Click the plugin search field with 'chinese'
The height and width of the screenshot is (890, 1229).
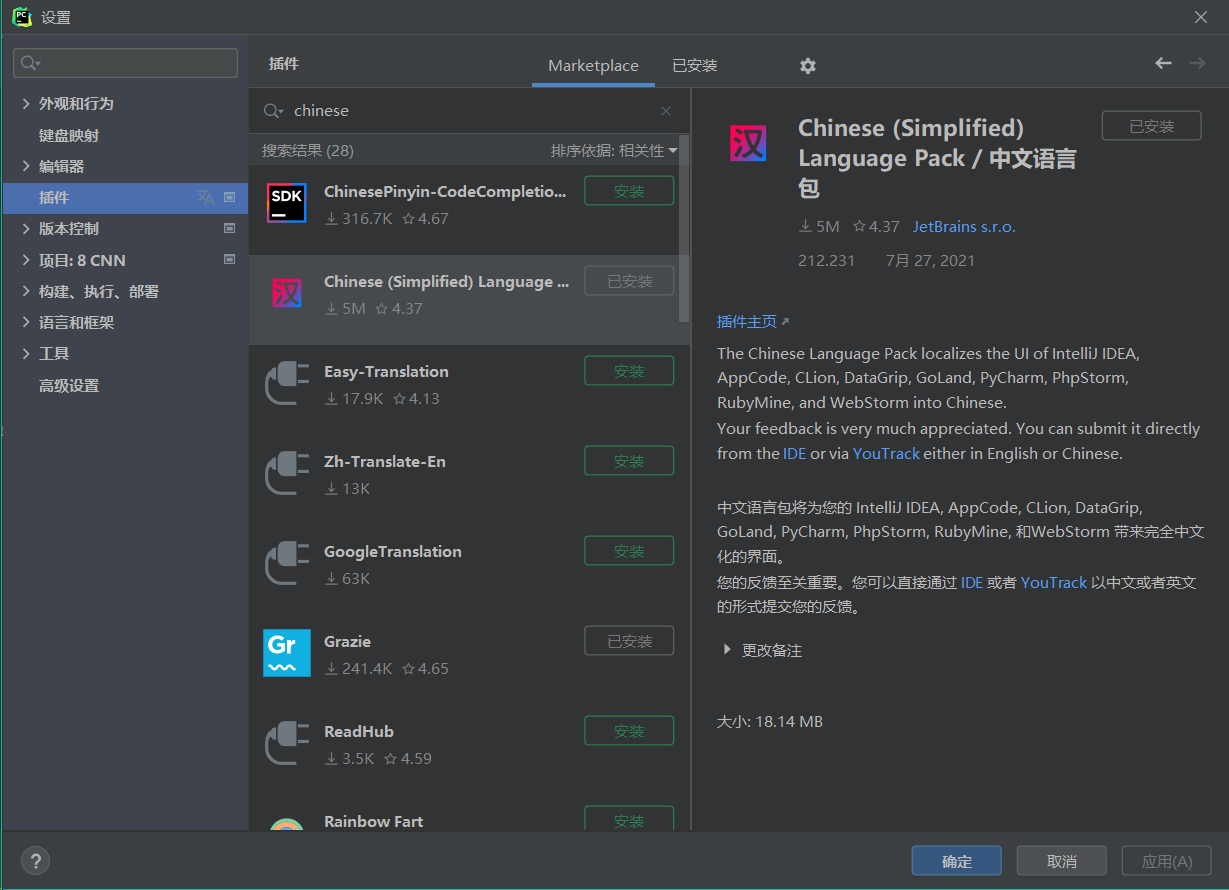coord(470,111)
